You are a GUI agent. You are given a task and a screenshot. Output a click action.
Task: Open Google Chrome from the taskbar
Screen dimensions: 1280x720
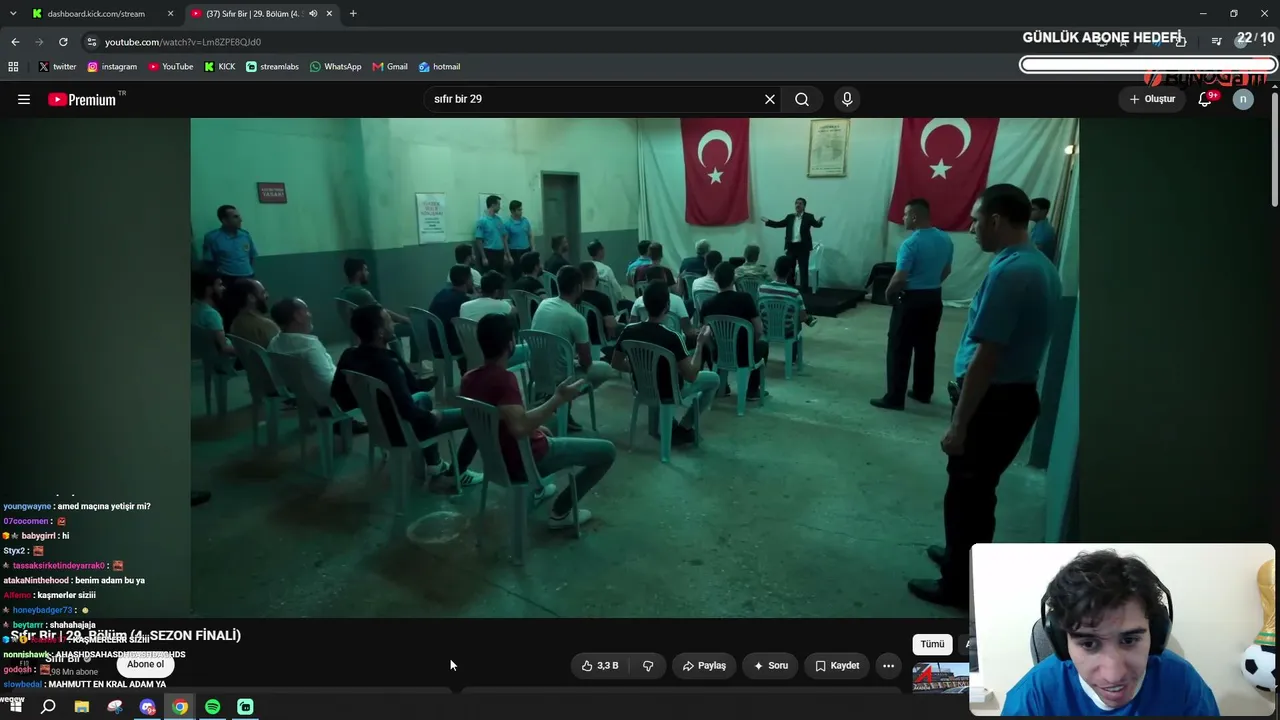[x=180, y=707]
